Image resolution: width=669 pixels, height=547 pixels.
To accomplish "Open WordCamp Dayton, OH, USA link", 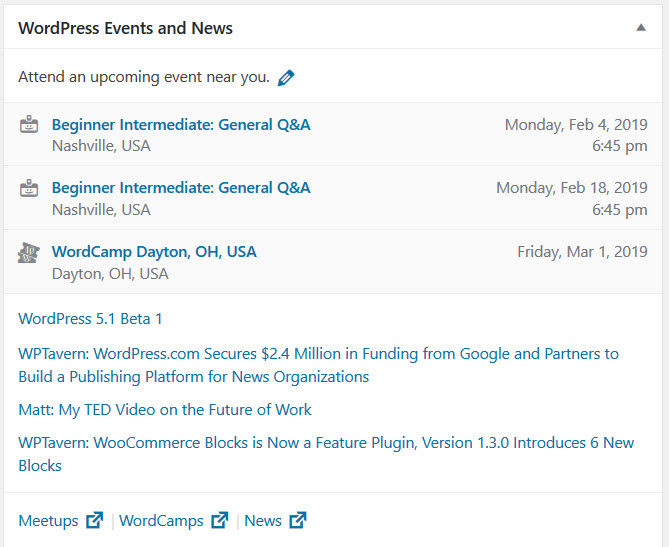I will tap(154, 251).
